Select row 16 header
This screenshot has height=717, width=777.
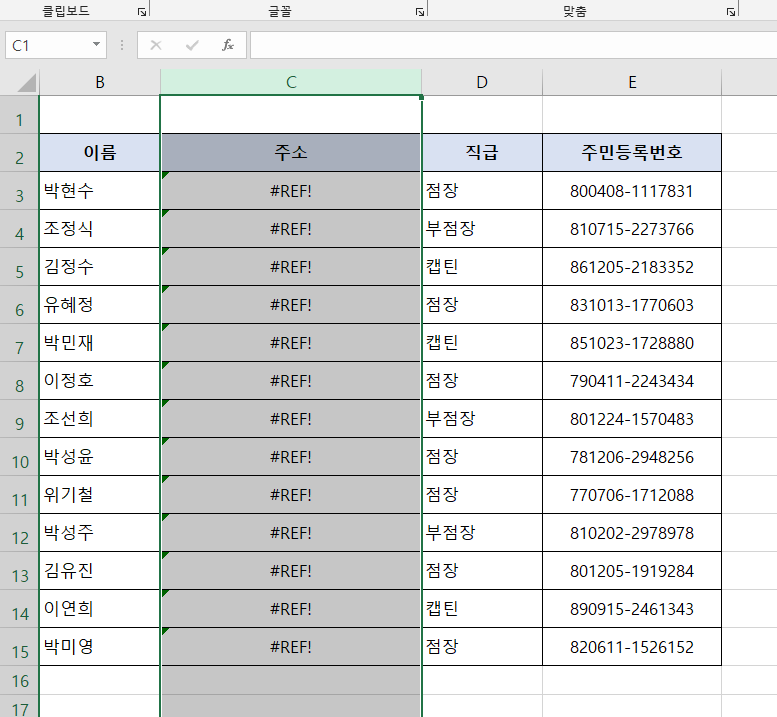tap(19, 680)
